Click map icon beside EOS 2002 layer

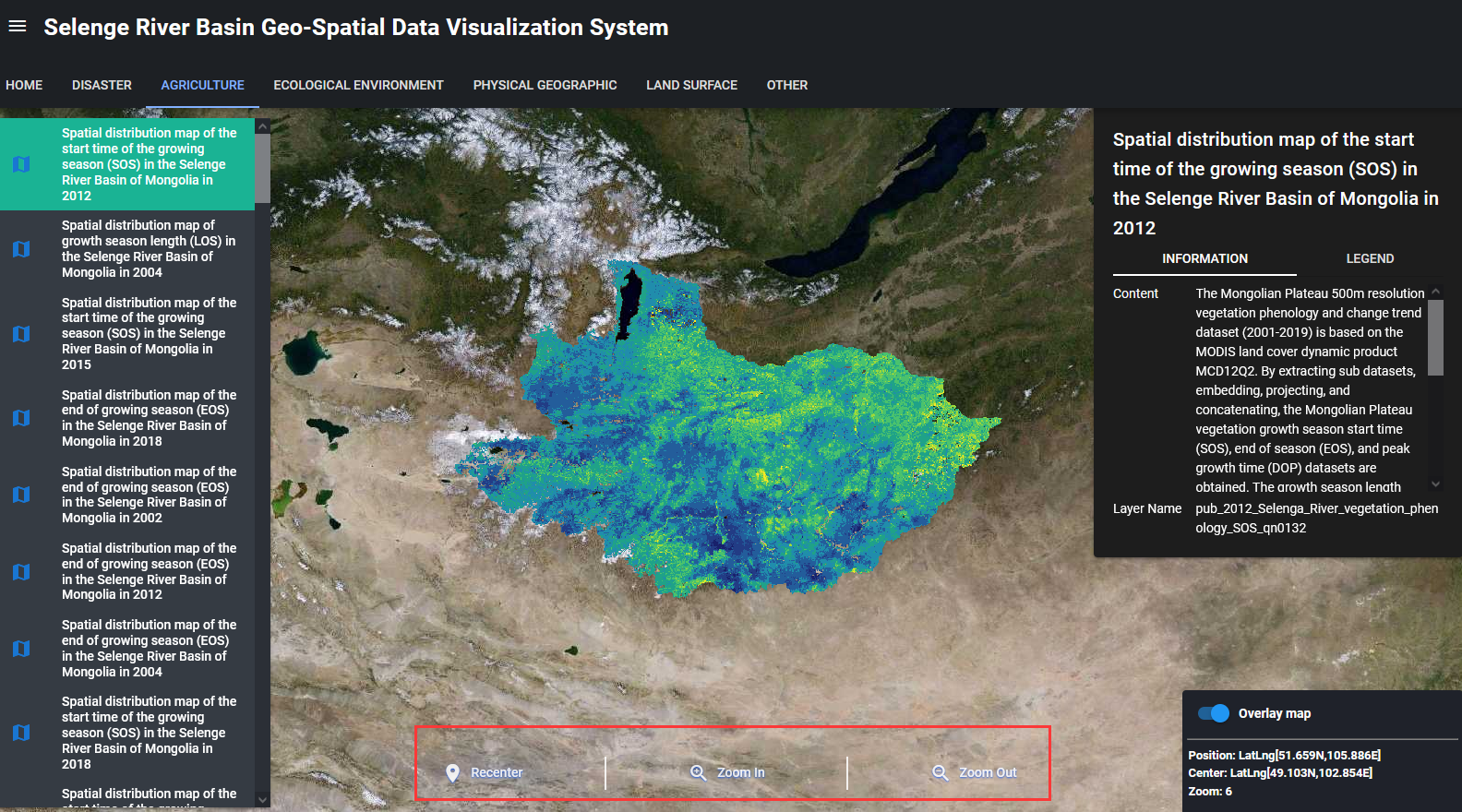[x=21, y=495]
